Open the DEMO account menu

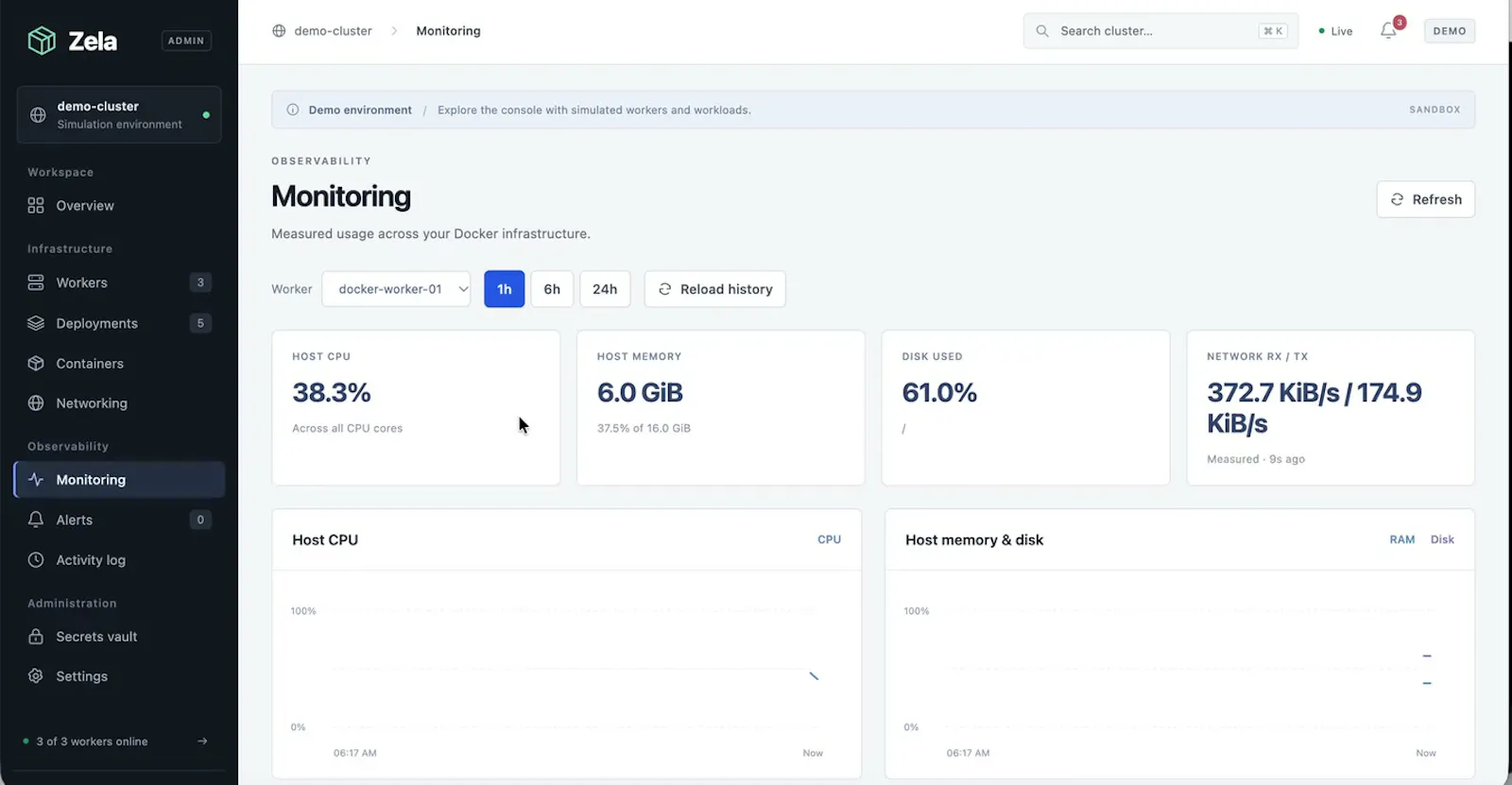click(x=1450, y=31)
